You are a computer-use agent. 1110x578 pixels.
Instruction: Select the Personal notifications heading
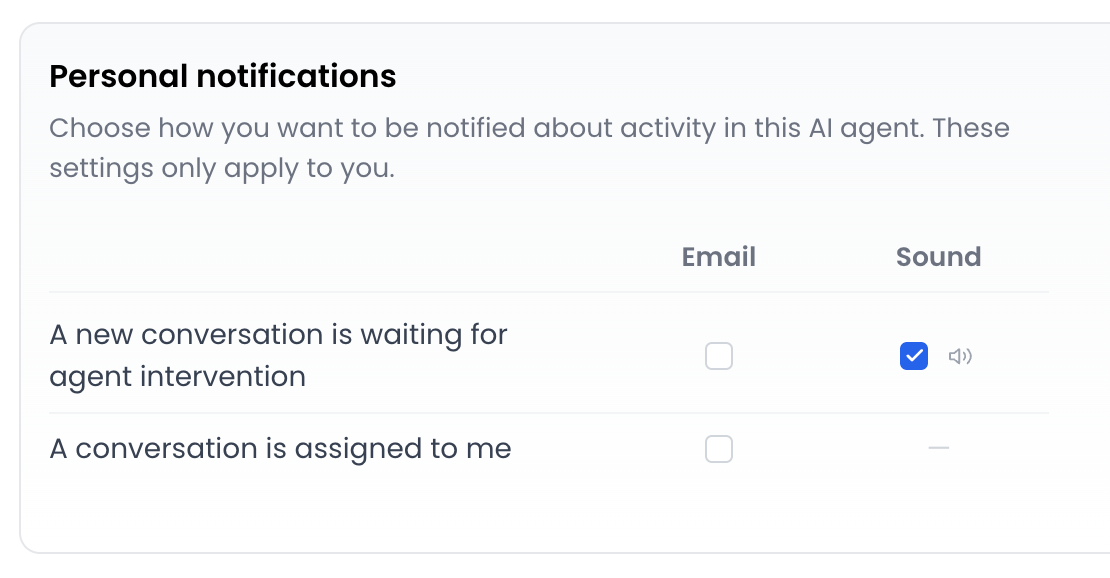(x=222, y=76)
